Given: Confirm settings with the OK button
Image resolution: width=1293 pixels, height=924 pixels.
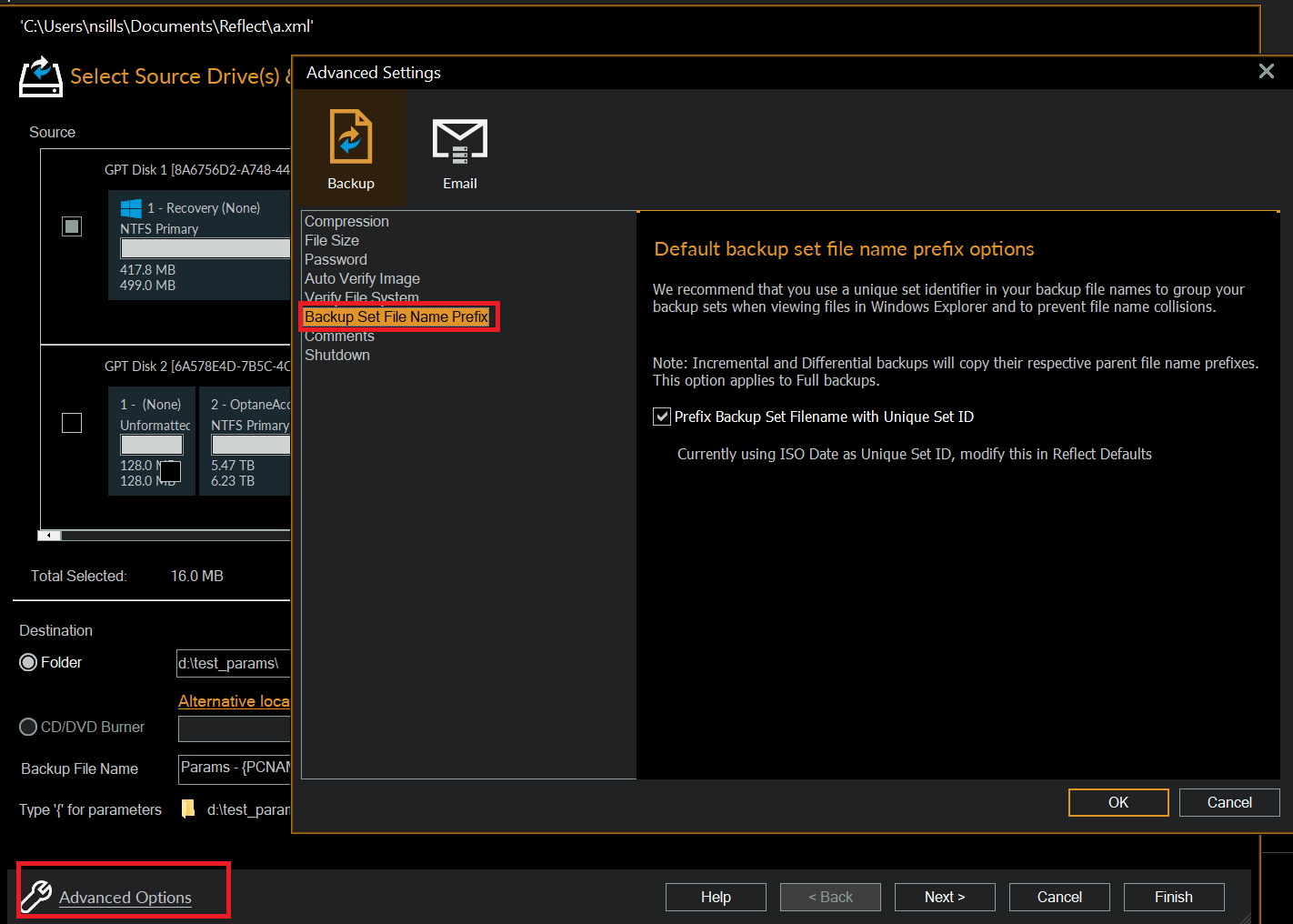Looking at the screenshot, I should pyautogui.click(x=1118, y=802).
